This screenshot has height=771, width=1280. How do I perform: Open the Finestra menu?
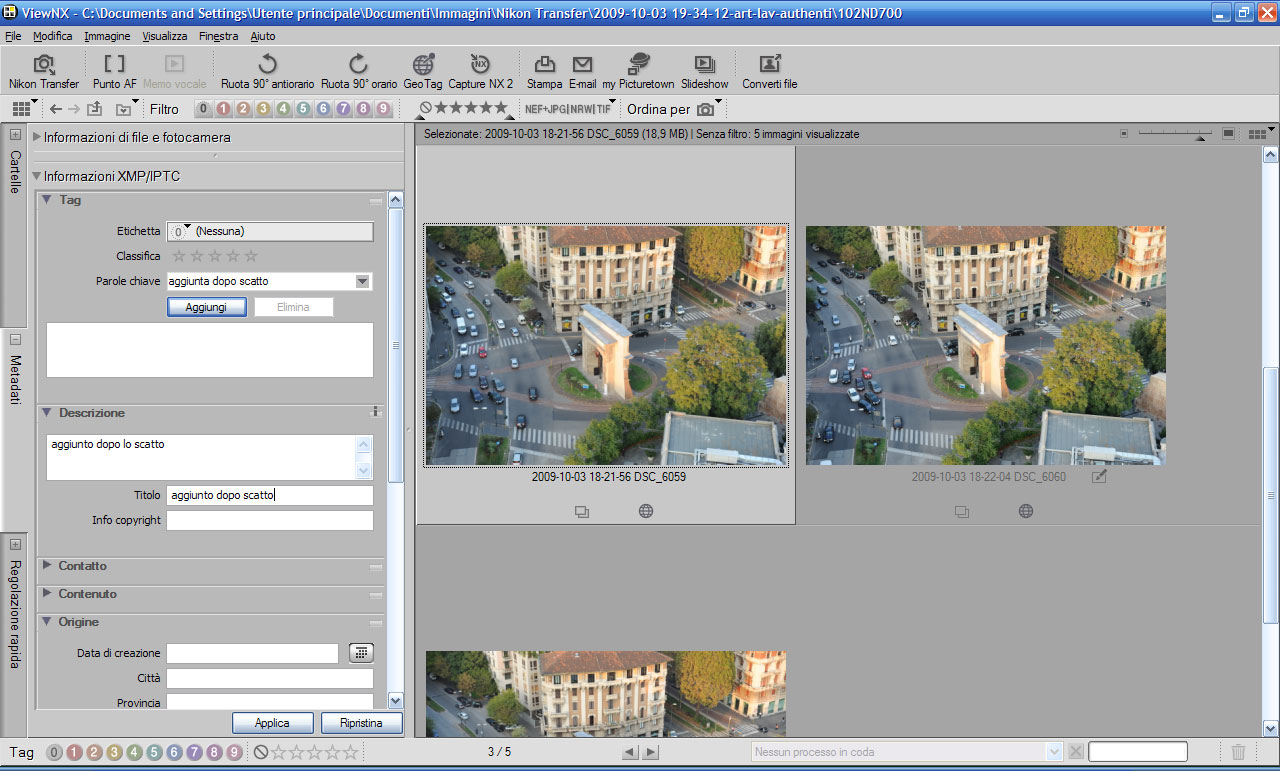(218, 36)
